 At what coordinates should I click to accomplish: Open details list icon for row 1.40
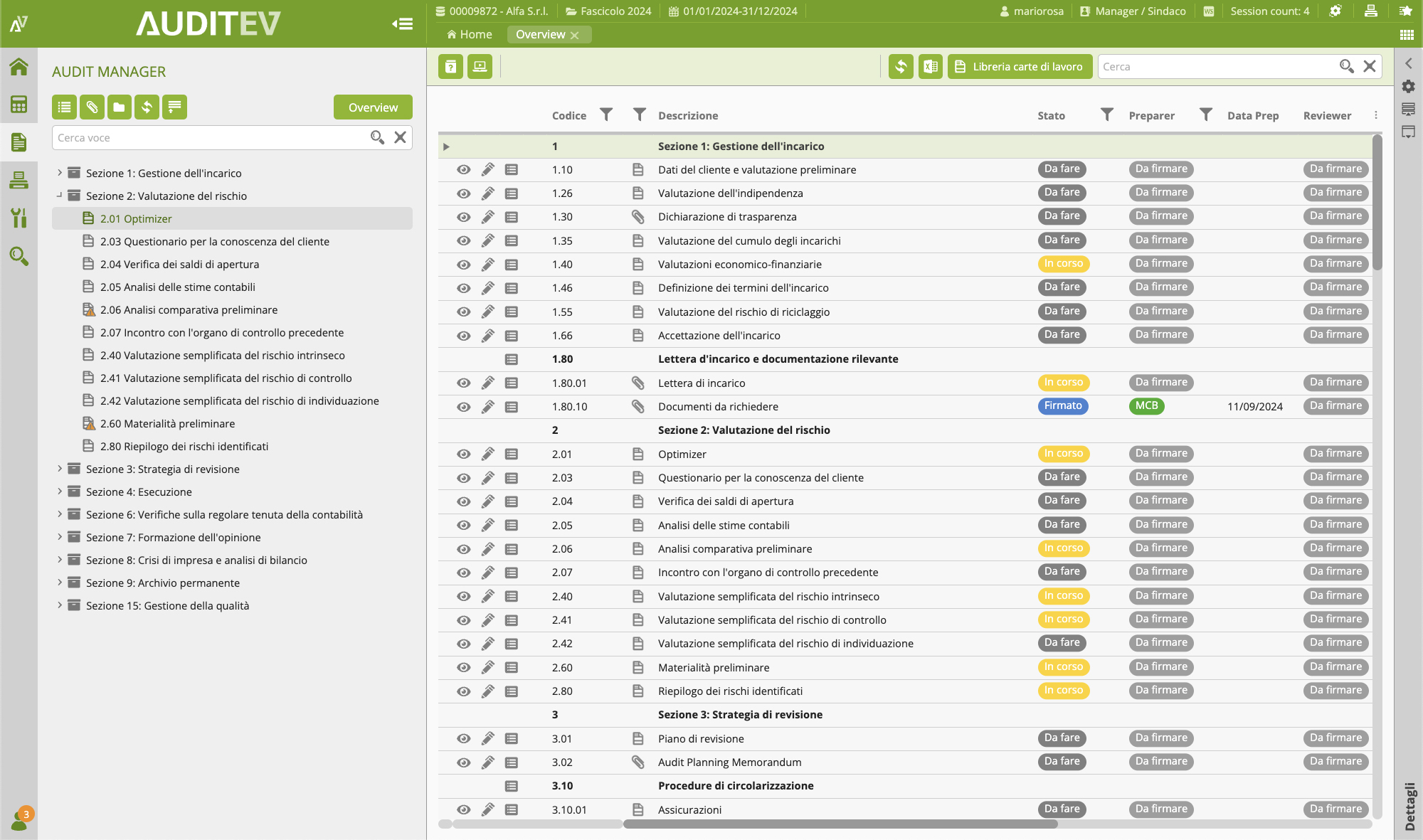[x=511, y=265]
